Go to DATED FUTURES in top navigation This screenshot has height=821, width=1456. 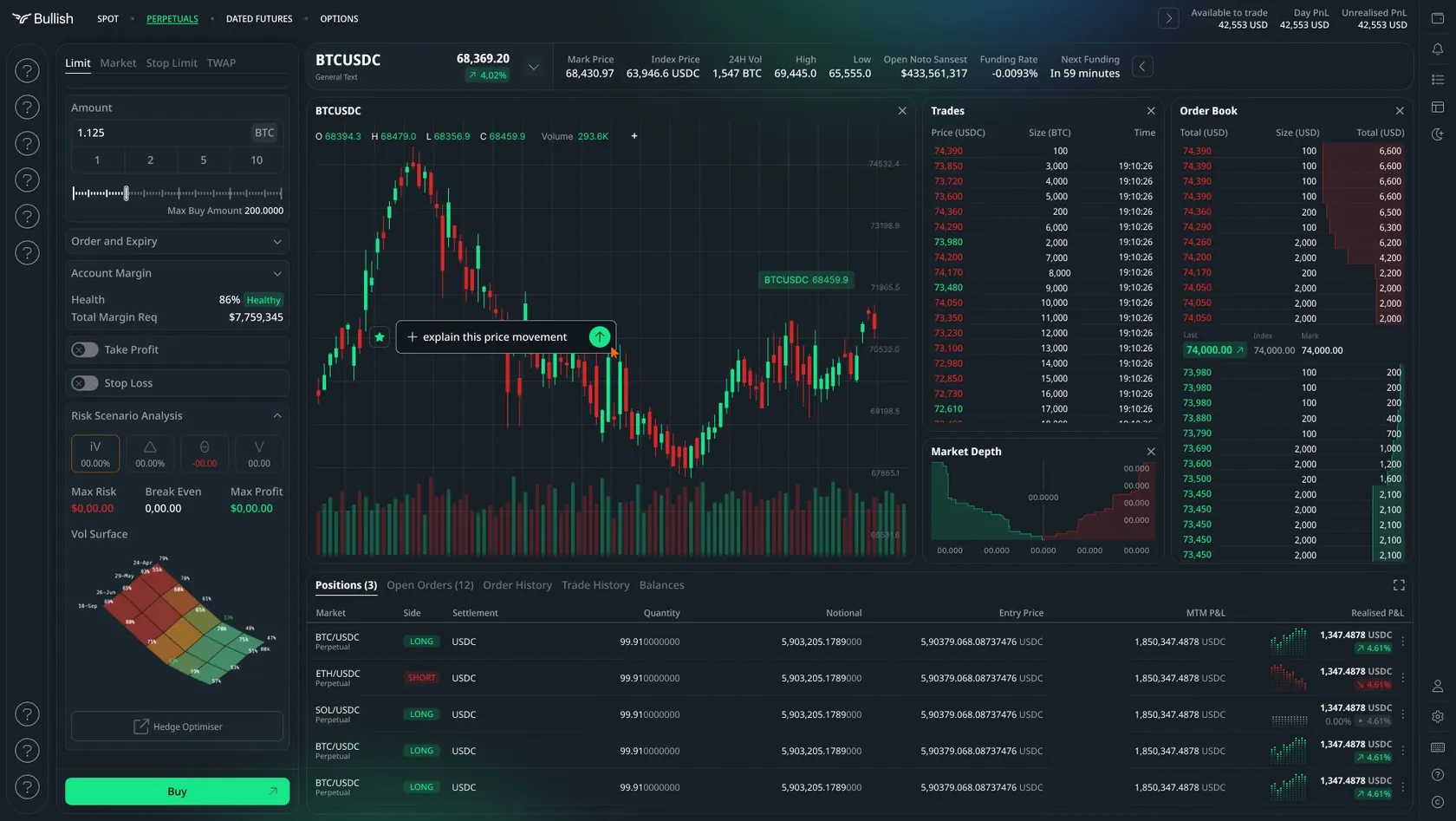259,19
